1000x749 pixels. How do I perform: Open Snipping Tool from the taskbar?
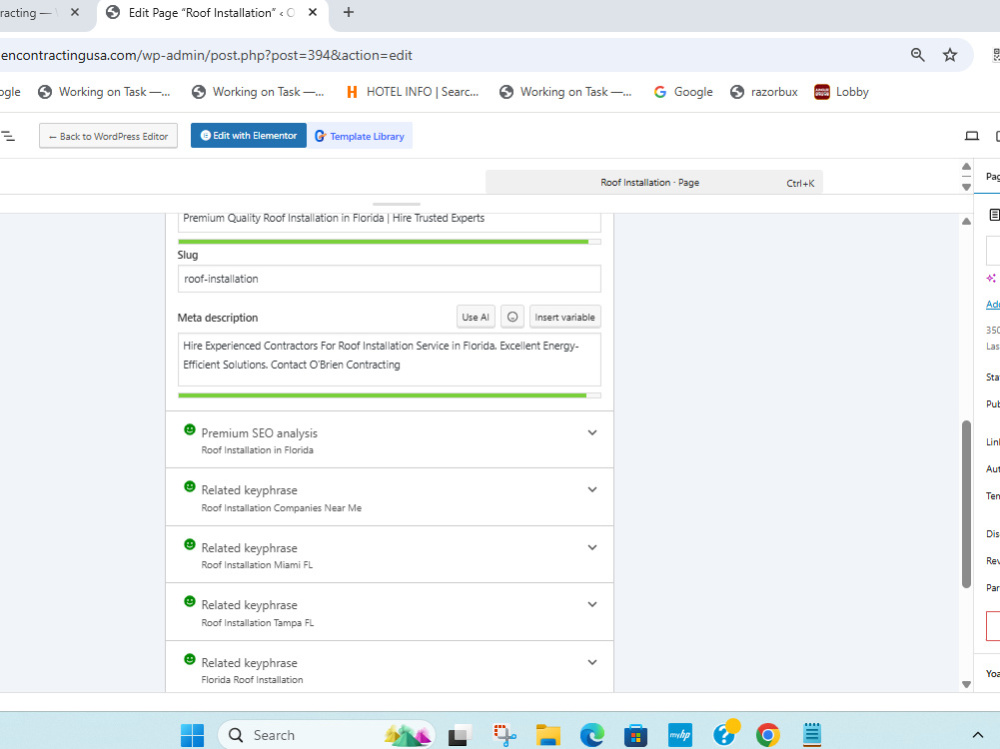click(x=504, y=735)
